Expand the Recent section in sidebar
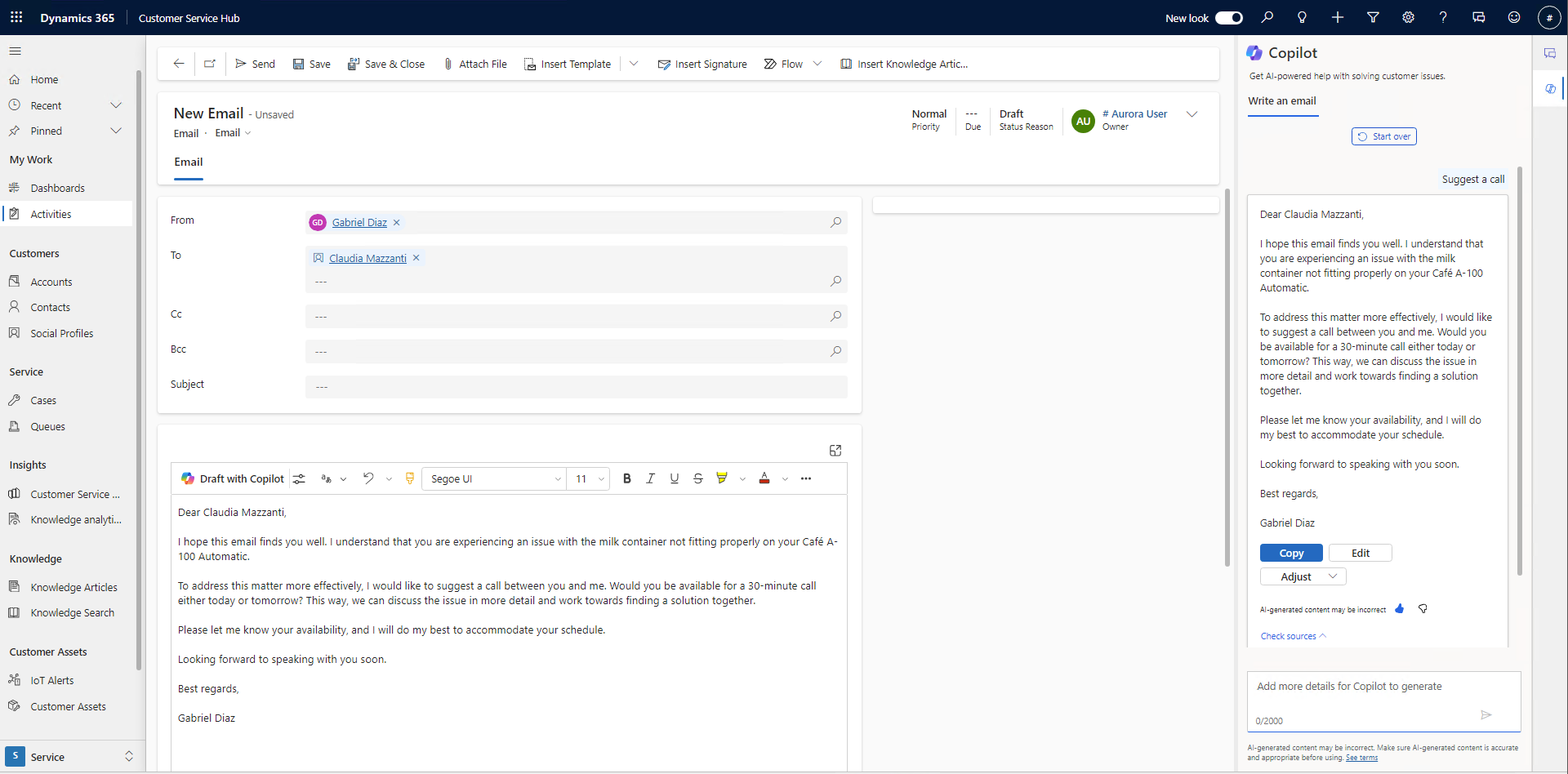 pyautogui.click(x=116, y=105)
